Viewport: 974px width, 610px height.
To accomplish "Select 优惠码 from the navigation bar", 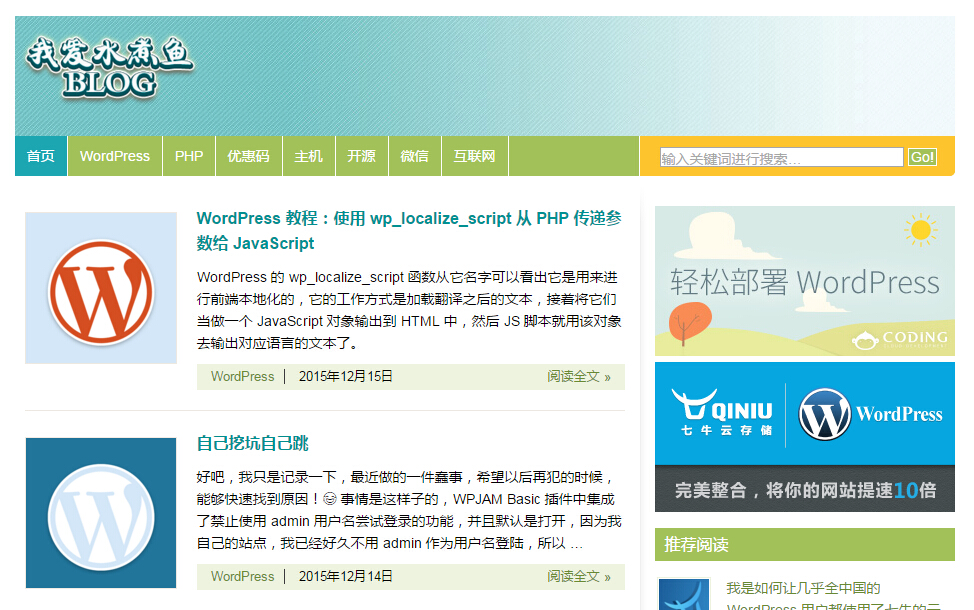I will click(x=248, y=156).
